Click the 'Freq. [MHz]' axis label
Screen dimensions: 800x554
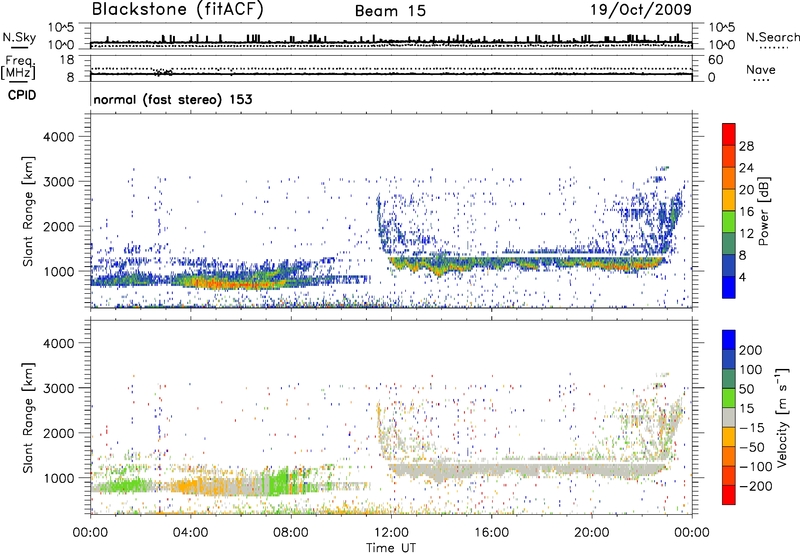[x=18, y=67]
